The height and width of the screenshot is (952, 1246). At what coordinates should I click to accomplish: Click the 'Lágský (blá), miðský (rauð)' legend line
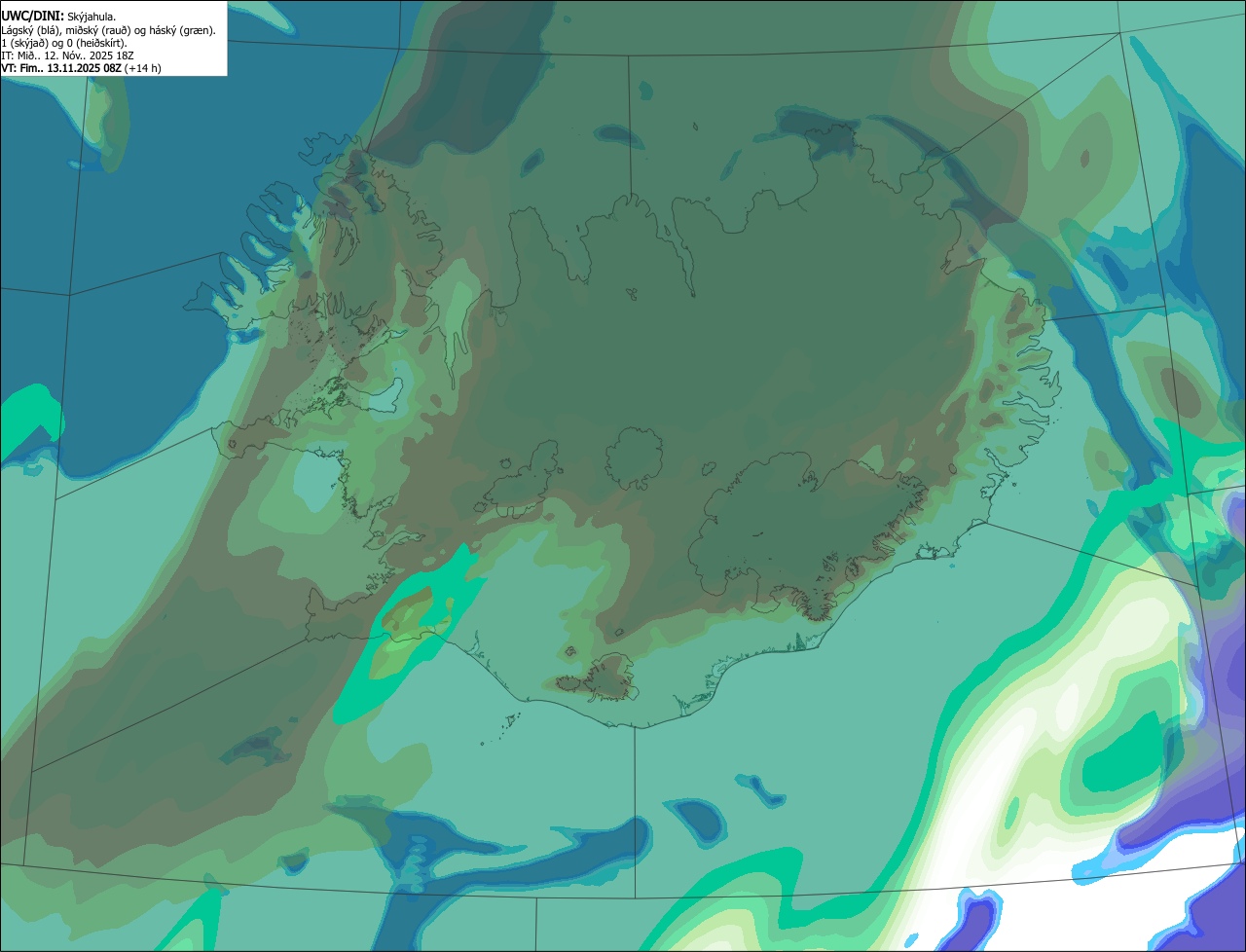(x=108, y=30)
